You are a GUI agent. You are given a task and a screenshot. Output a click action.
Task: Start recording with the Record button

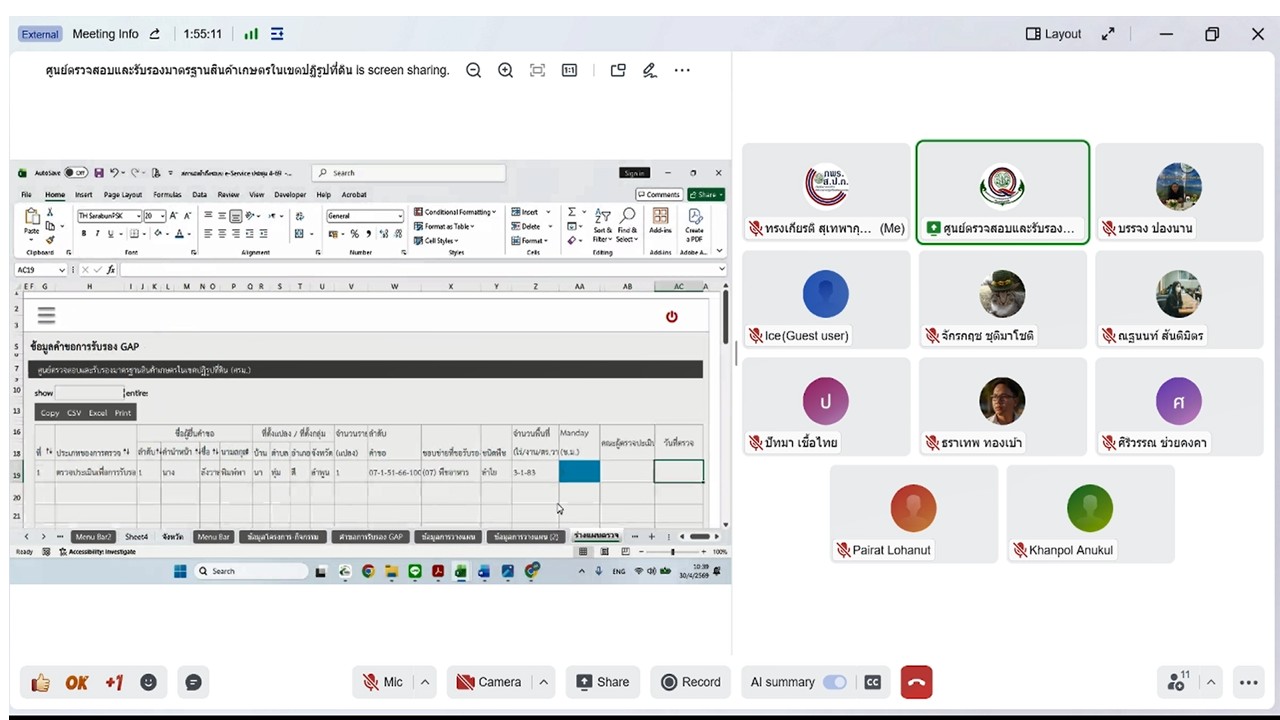[690, 682]
